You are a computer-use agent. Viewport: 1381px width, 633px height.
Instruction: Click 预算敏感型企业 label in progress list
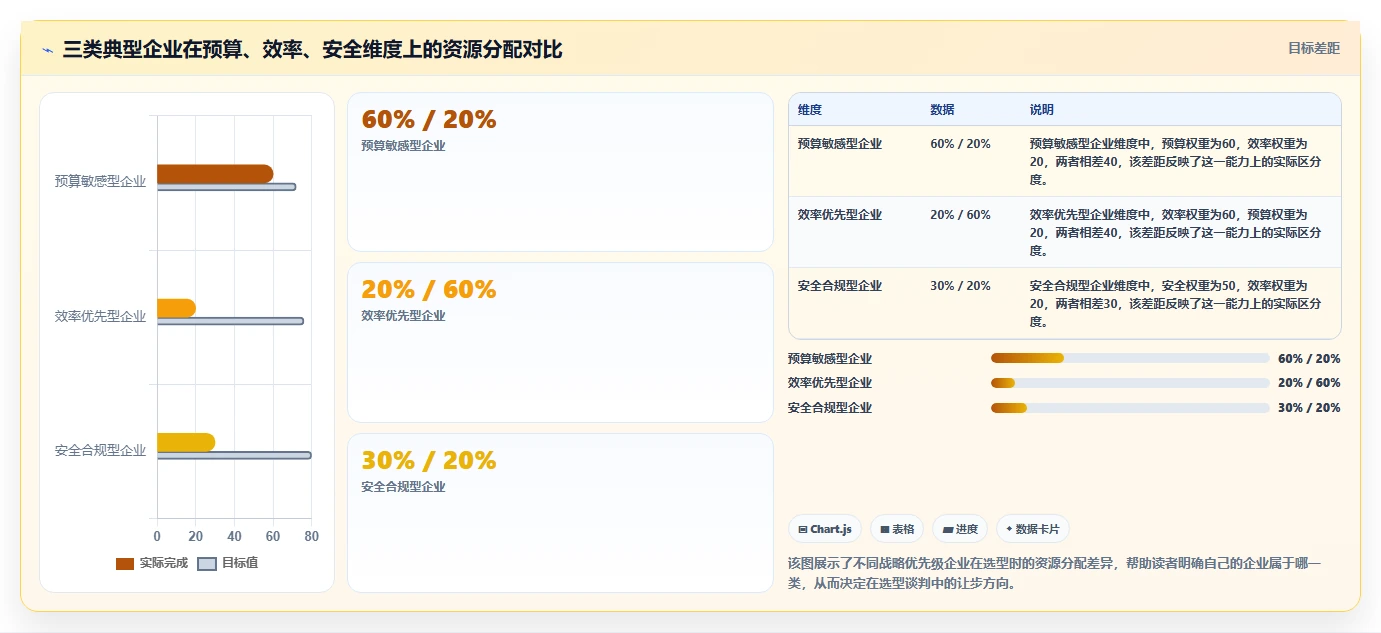point(830,358)
